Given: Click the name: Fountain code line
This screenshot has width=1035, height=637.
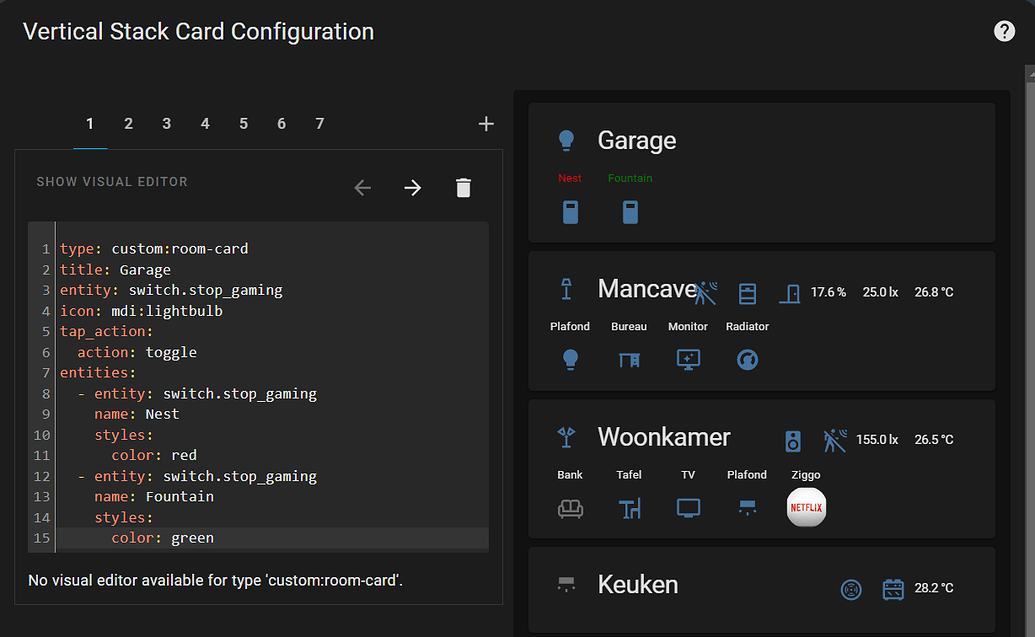Looking at the screenshot, I should point(154,496).
